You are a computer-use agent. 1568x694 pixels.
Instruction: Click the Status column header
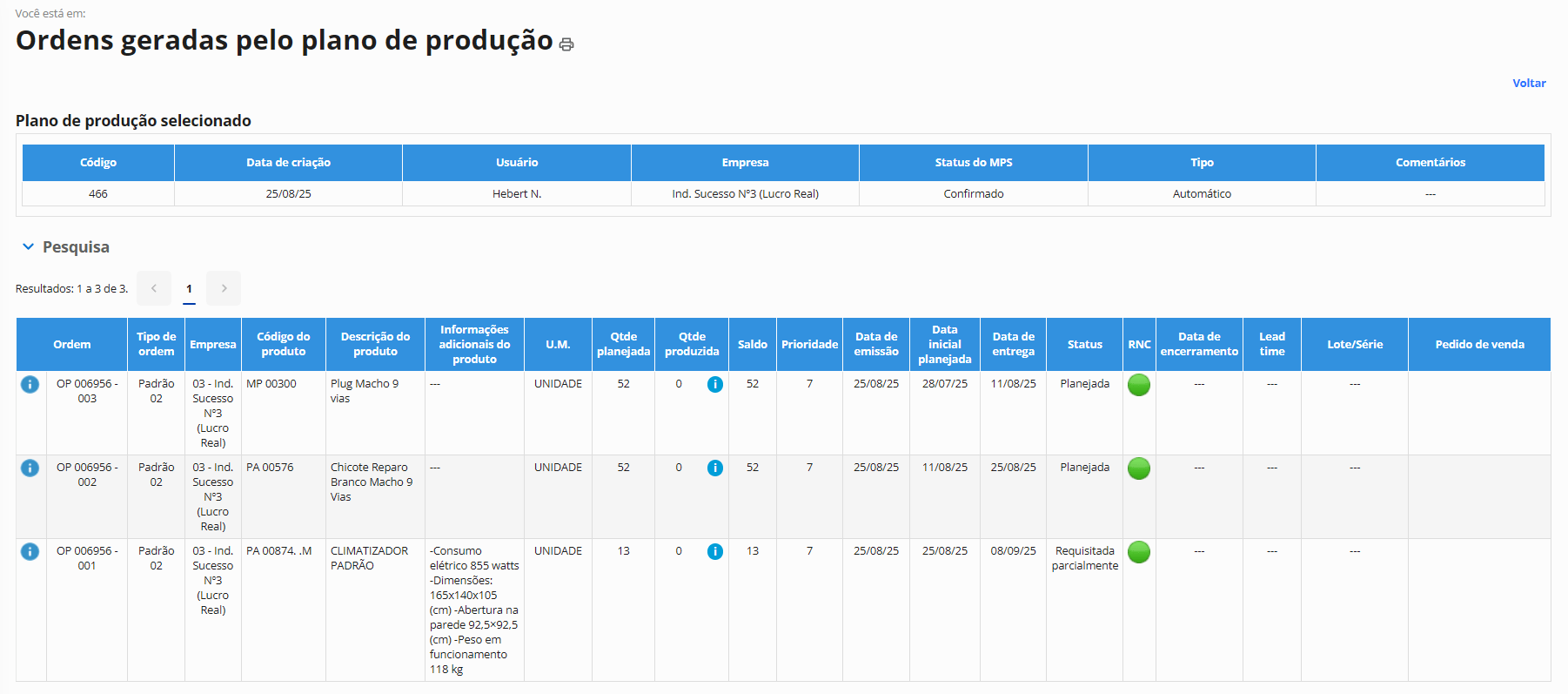tap(1084, 345)
